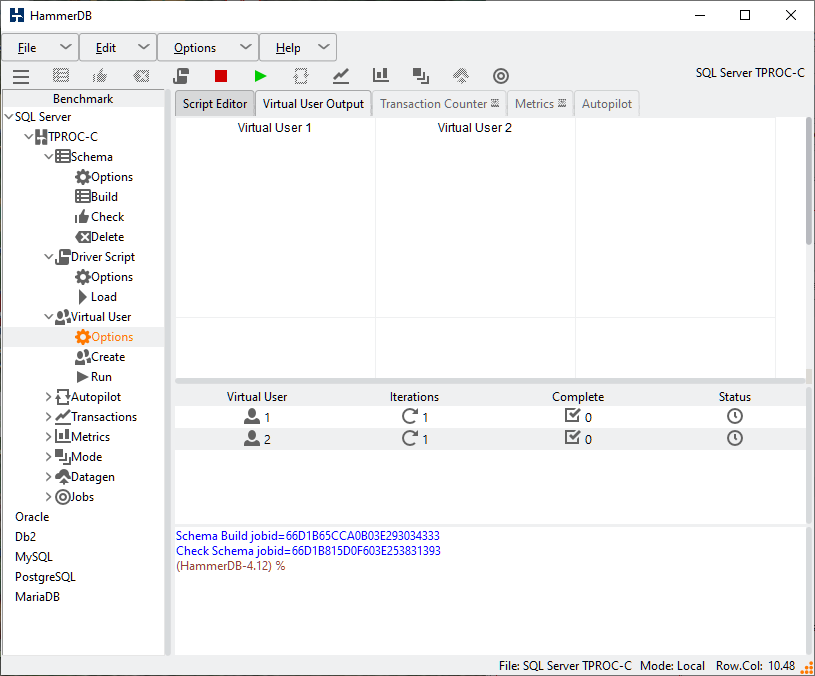Select MySQL in the benchmark tree
This screenshot has height=676, width=815.
tap(34, 557)
